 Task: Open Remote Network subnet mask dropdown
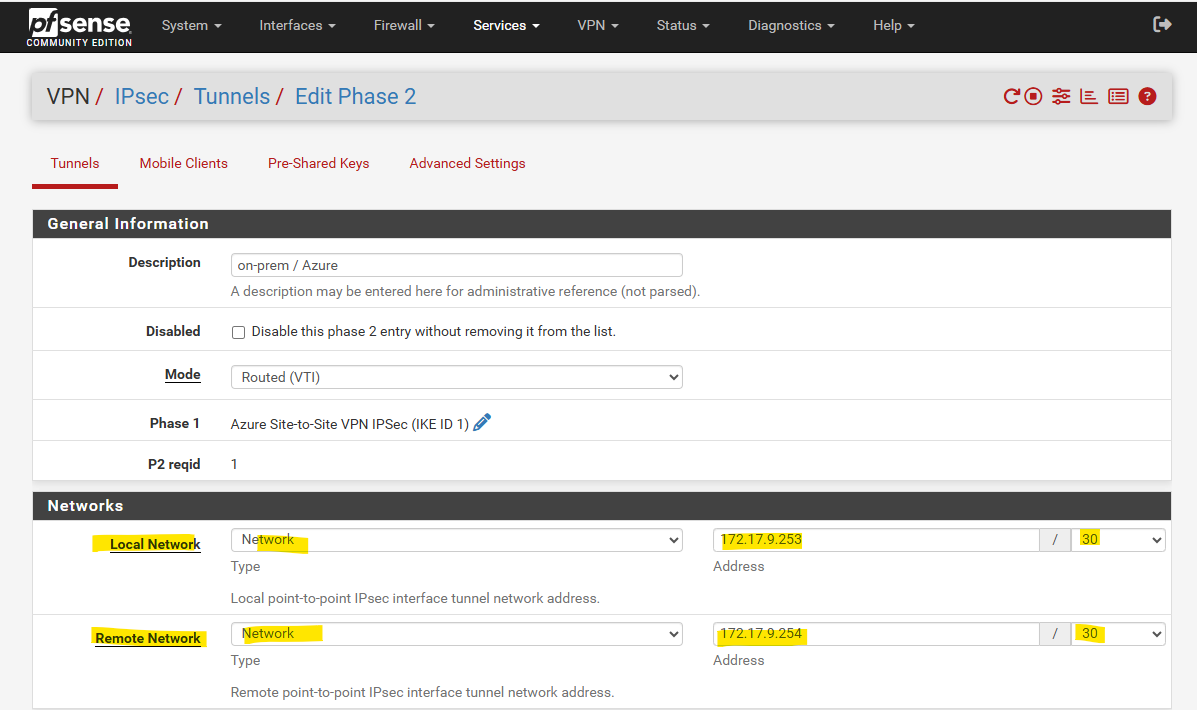pos(1118,634)
